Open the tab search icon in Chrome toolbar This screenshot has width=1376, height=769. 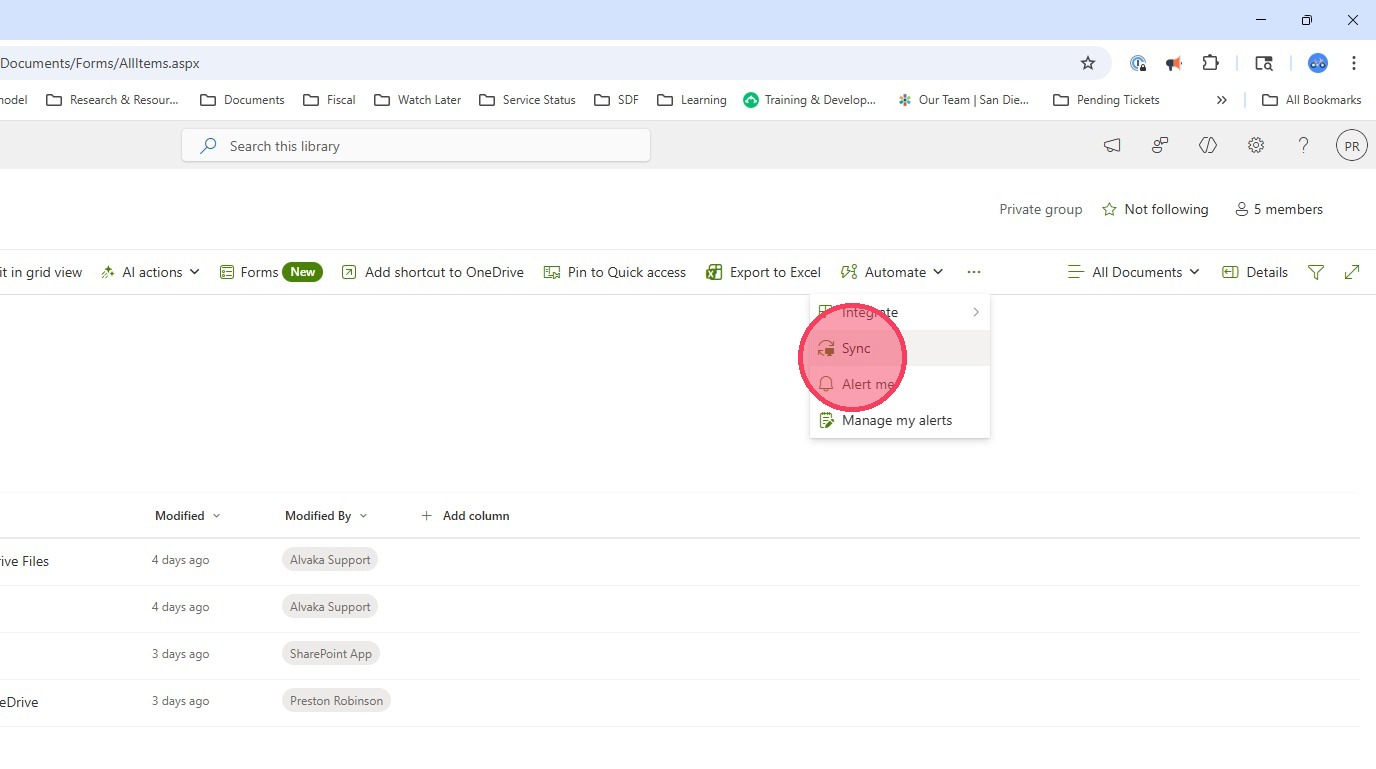coord(1264,63)
